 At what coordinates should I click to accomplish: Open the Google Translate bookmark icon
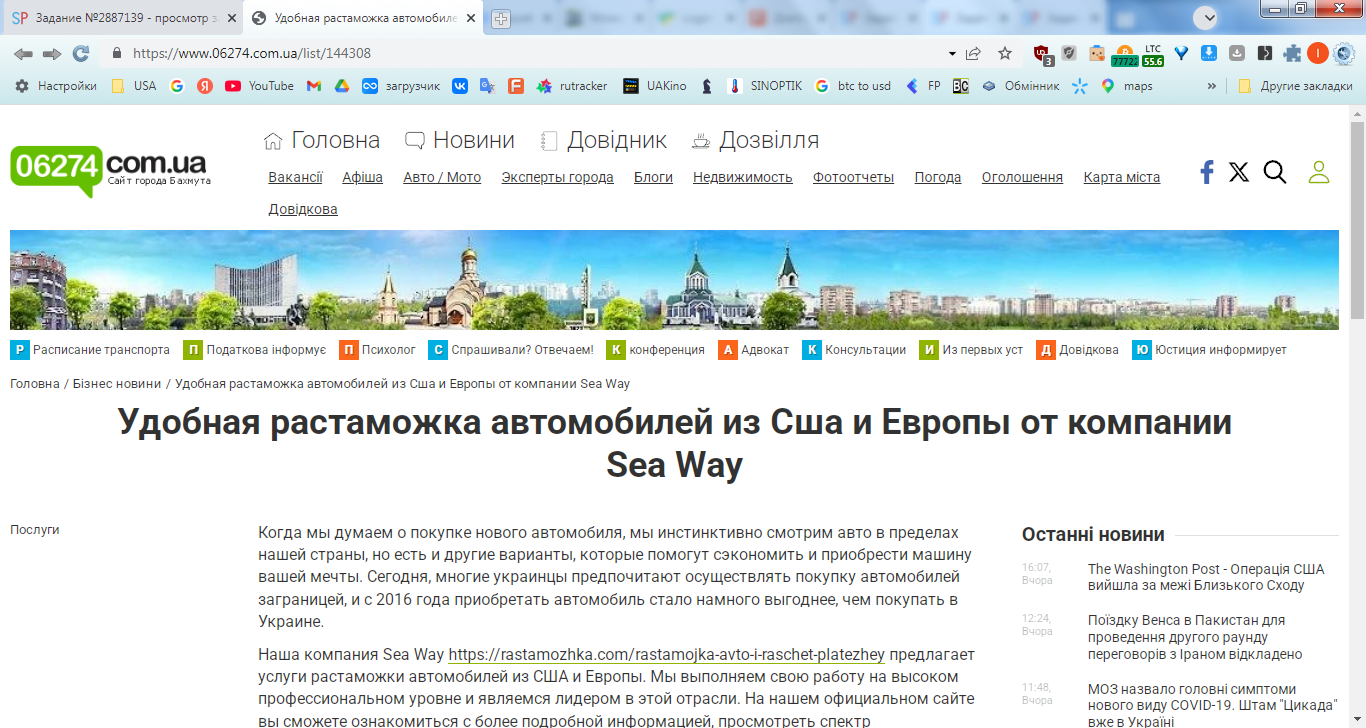(x=487, y=86)
